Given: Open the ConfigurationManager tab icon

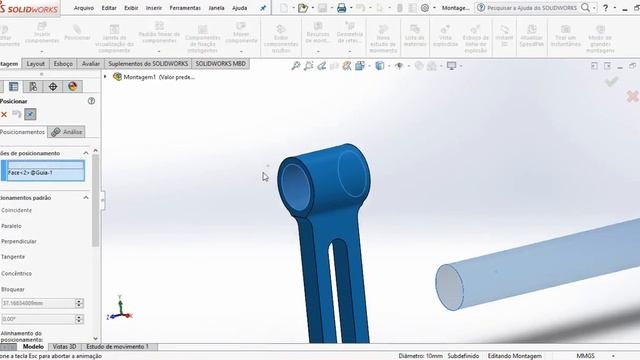Looking at the screenshot, I should point(33,87).
